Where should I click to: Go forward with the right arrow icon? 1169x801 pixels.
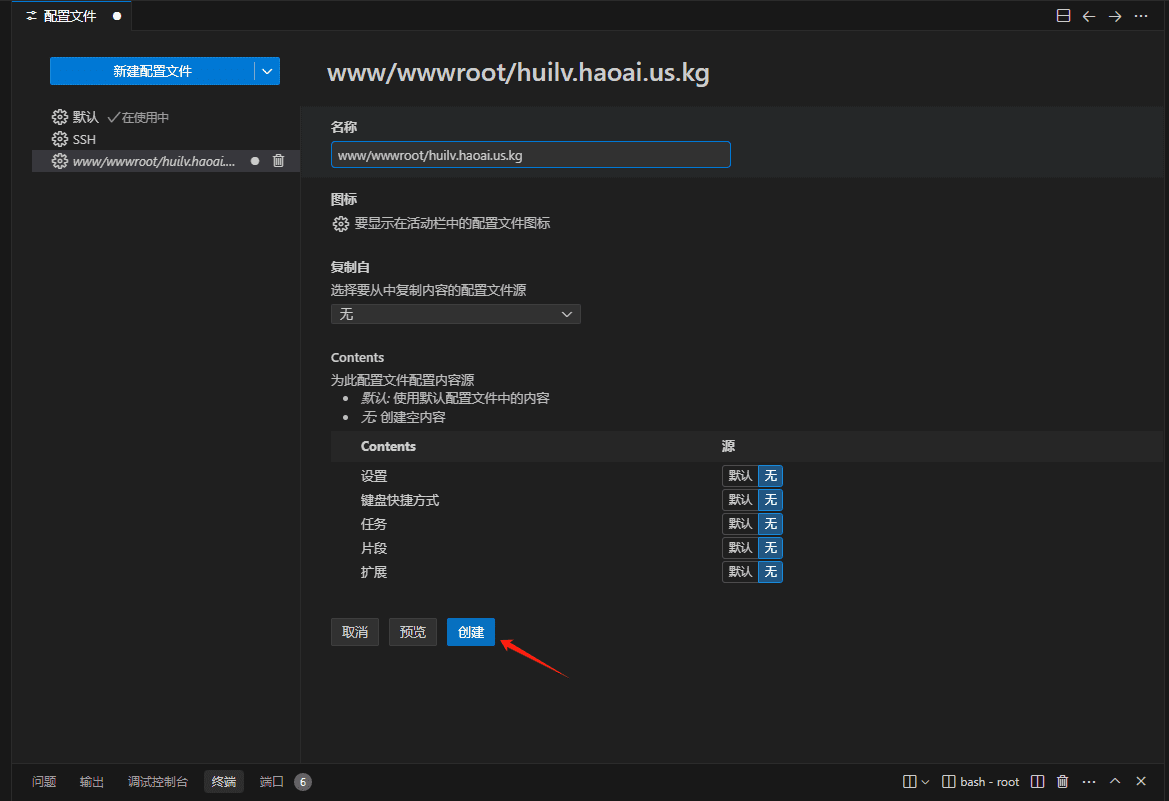[1115, 16]
